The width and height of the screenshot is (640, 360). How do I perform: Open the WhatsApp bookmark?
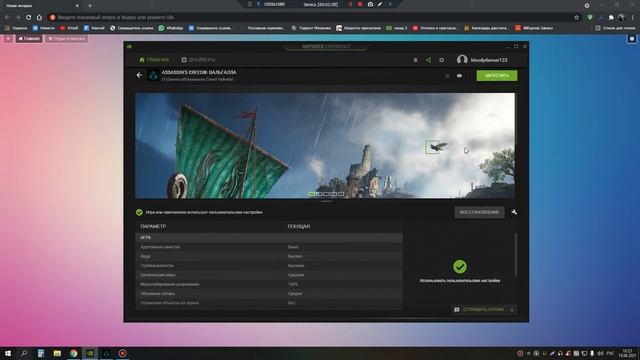(171, 28)
